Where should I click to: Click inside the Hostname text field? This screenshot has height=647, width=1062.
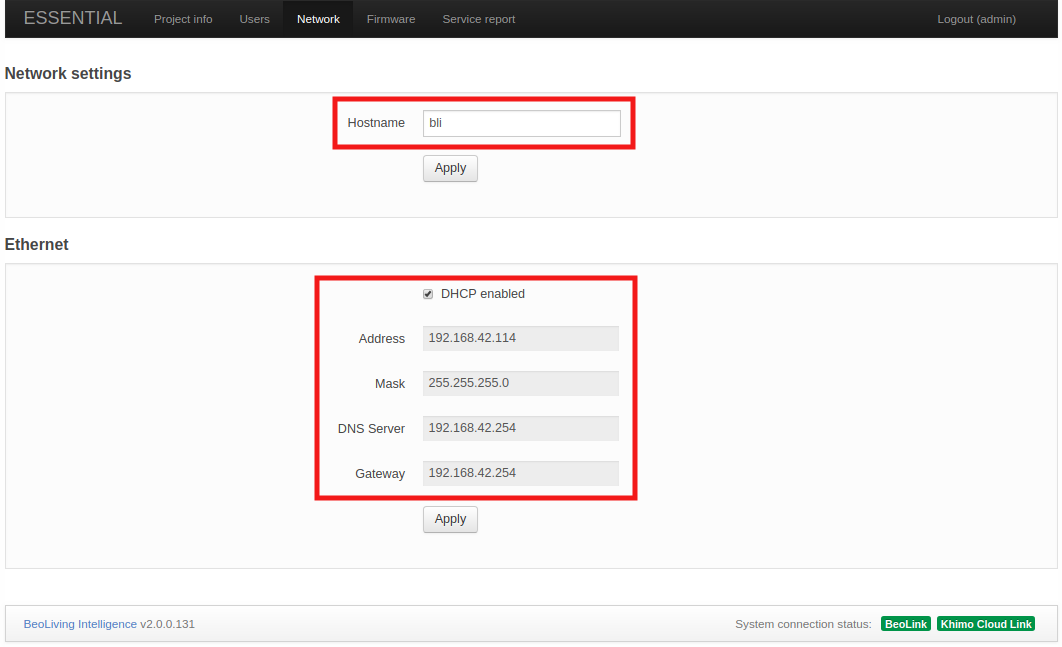point(521,122)
